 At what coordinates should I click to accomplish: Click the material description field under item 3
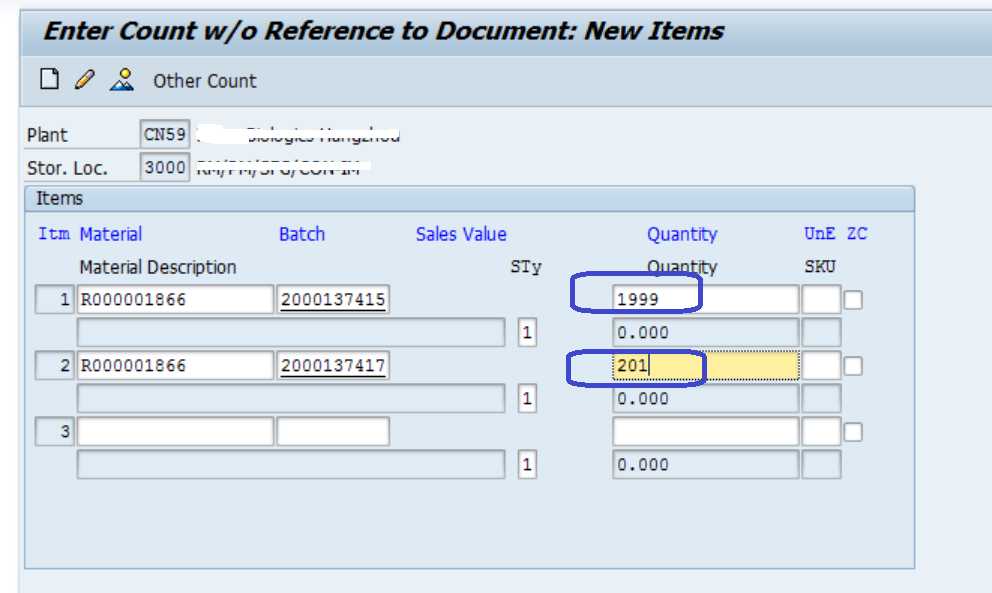tap(291, 465)
